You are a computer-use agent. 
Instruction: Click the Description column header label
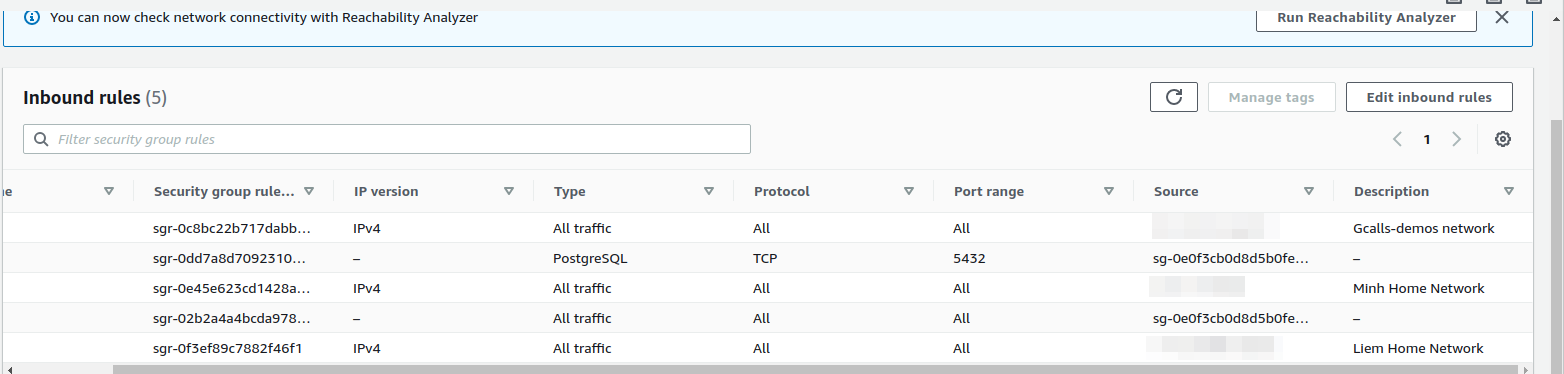pyautogui.click(x=1391, y=191)
